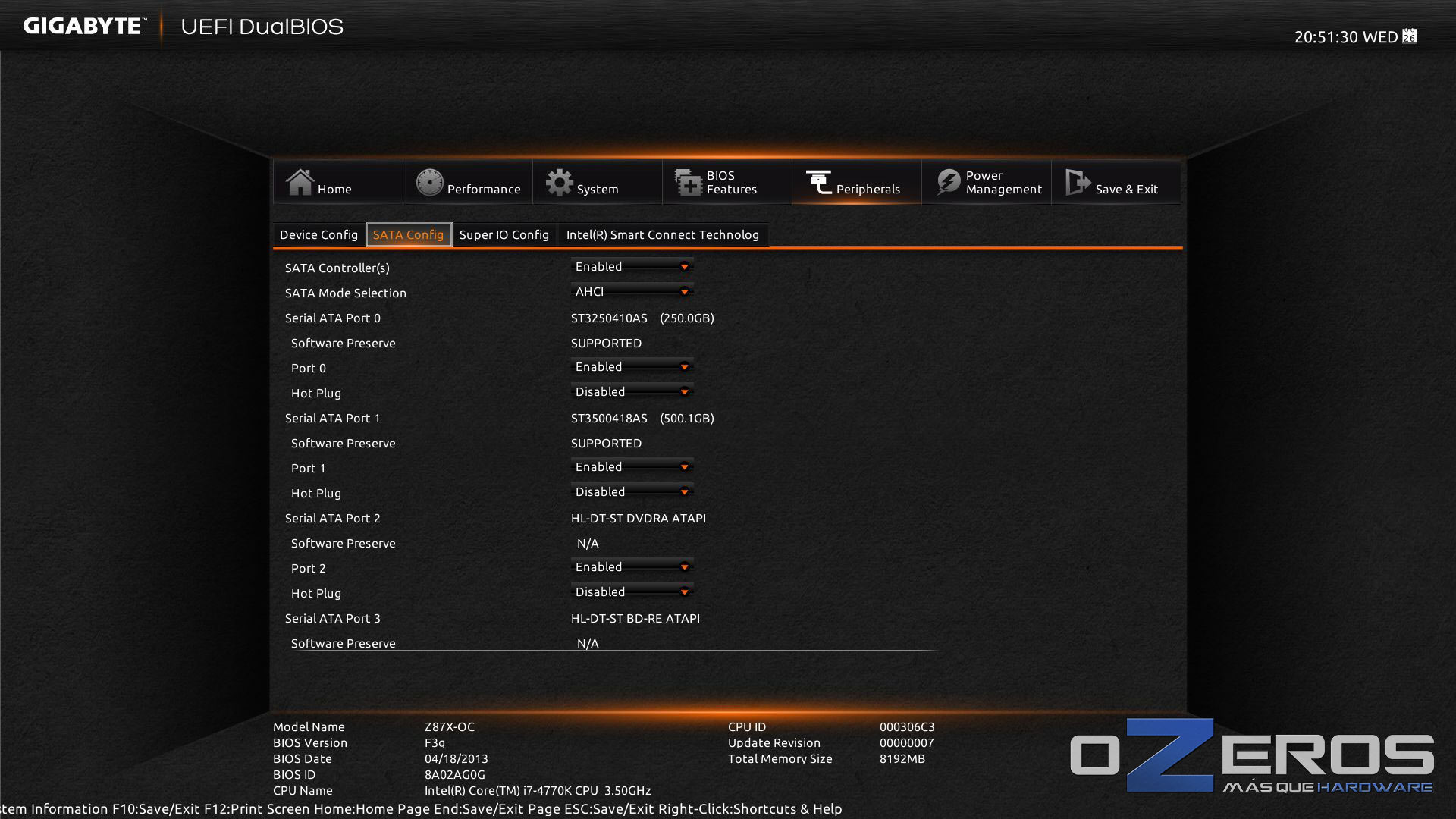Click HL-DT-ST DVDRA ATAPI device text
Viewport: 1456px width, 819px height.
point(639,518)
